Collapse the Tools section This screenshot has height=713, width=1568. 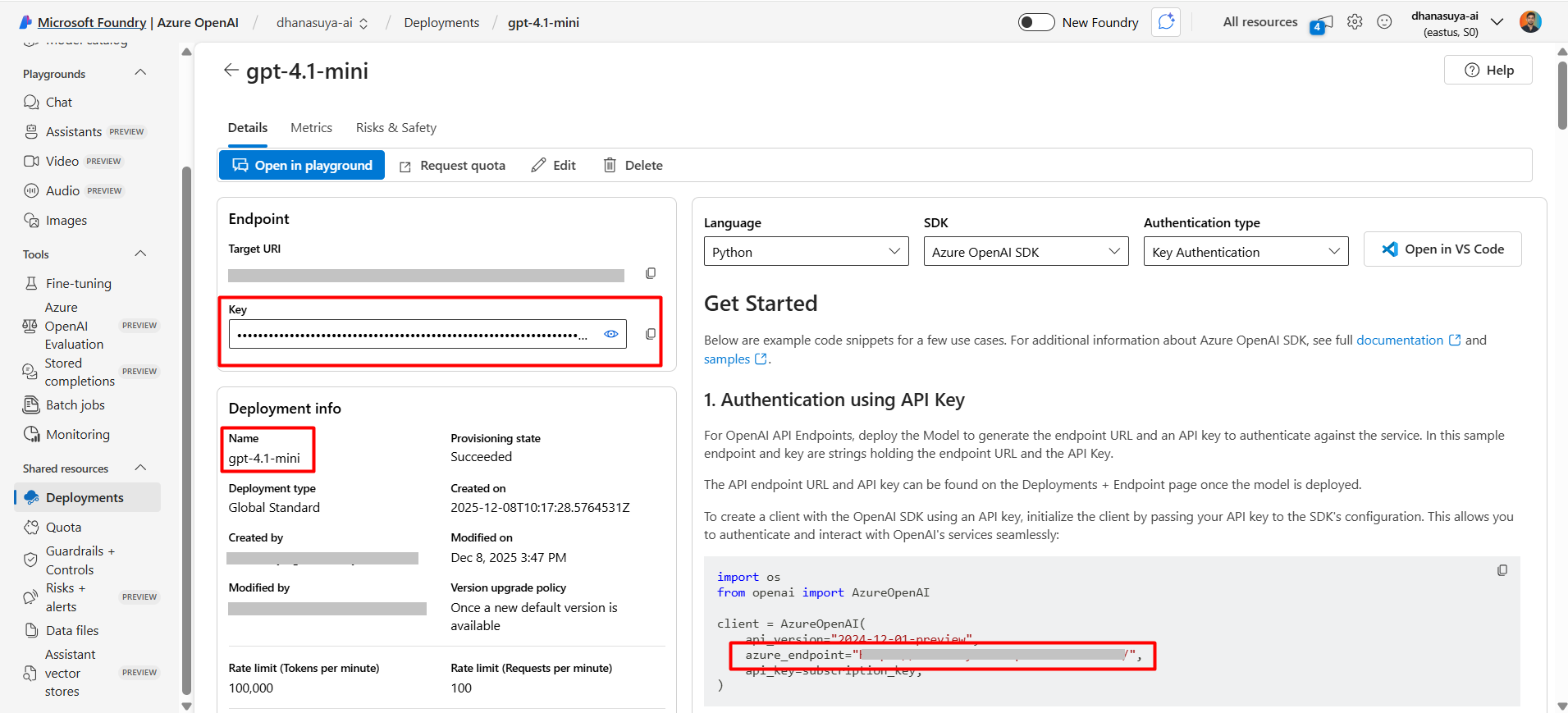tap(140, 254)
